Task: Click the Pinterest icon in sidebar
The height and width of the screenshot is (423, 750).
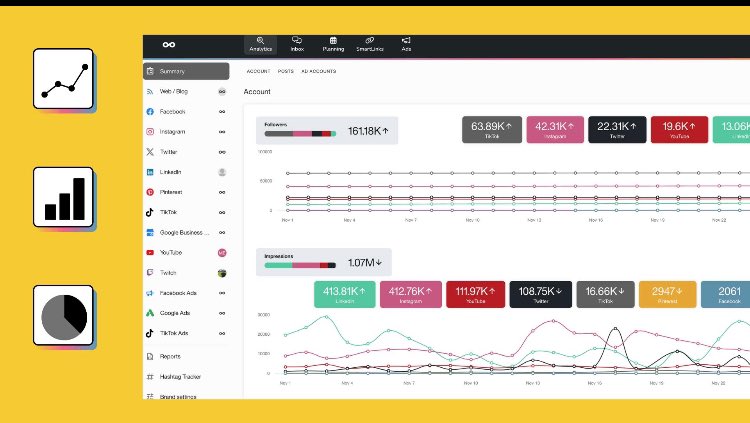Action: pyautogui.click(x=150, y=192)
